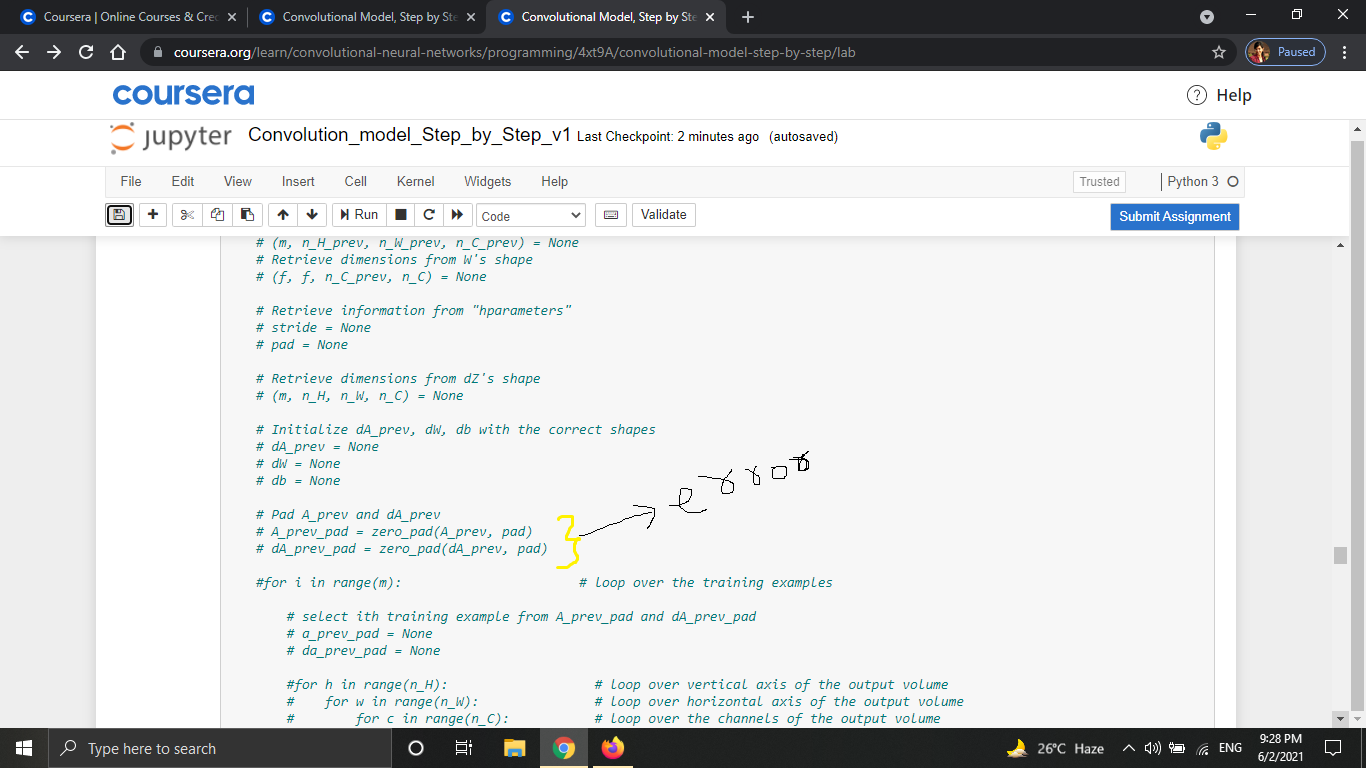Image resolution: width=1366 pixels, height=768 pixels.
Task: Open the Code cell type dropdown
Action: pyautogui.click(x=530, y=215)
